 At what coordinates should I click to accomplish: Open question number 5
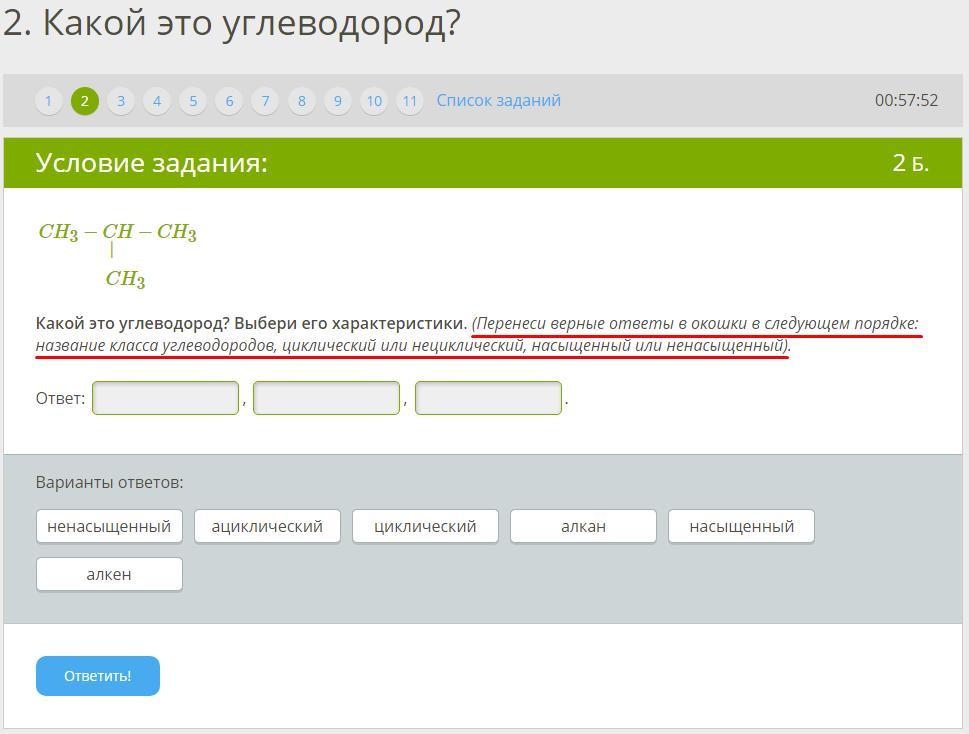193,101
